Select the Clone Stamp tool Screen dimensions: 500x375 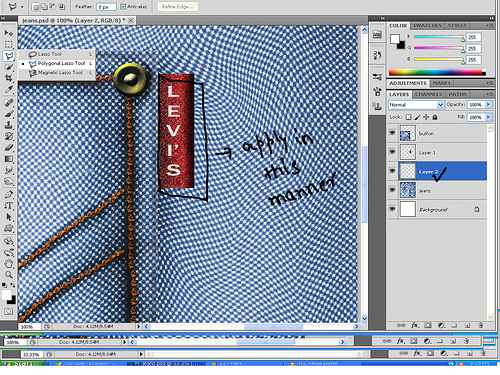[9, 125]
